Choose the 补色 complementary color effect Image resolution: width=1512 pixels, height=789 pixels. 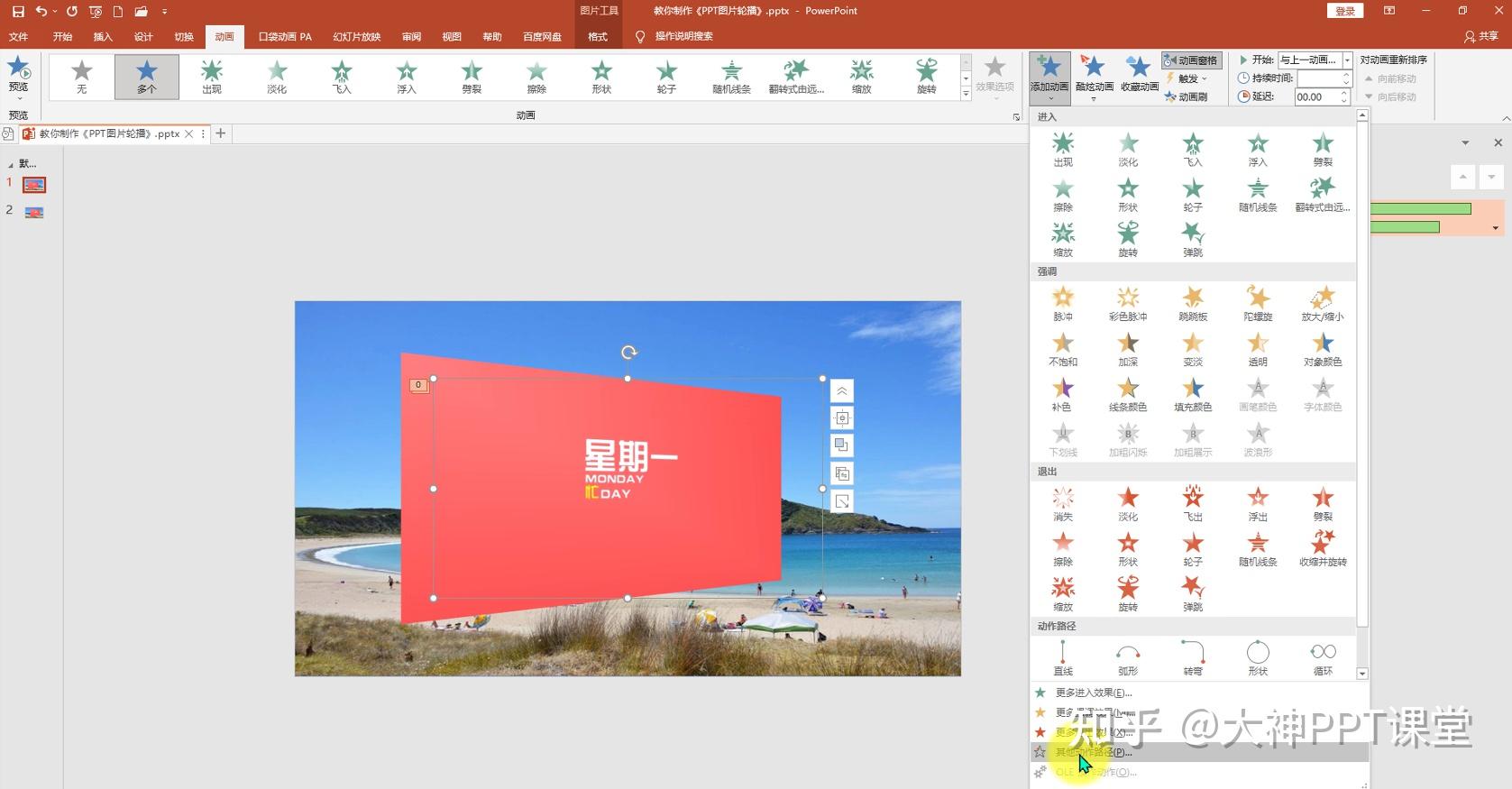pyautogui.click(x=1063, y=394)
